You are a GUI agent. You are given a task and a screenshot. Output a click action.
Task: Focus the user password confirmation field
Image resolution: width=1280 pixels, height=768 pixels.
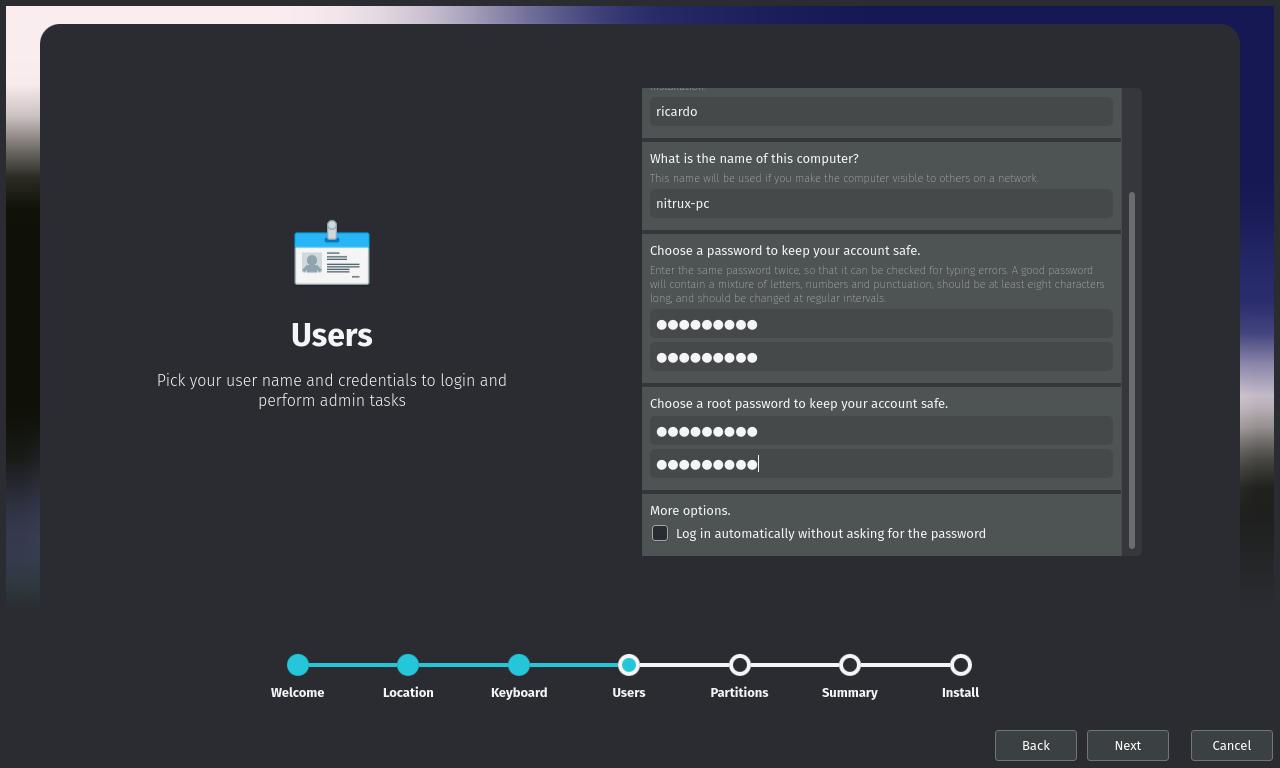881,357
